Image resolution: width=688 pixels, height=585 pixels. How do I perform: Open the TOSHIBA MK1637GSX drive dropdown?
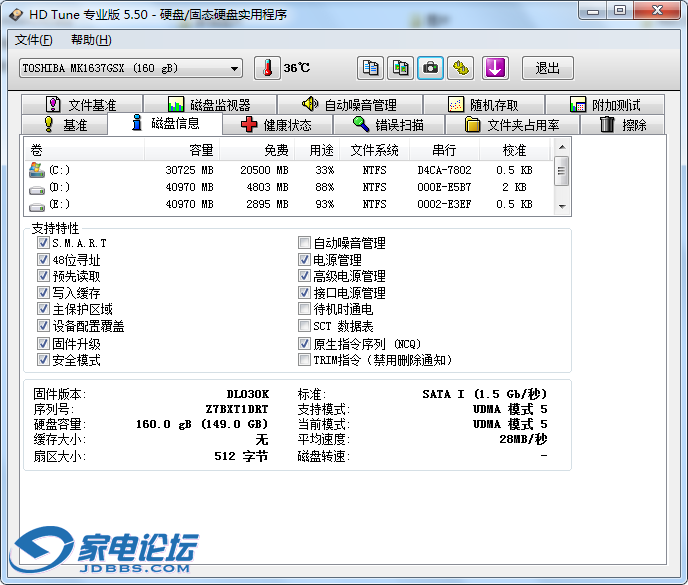click(132, 68)
